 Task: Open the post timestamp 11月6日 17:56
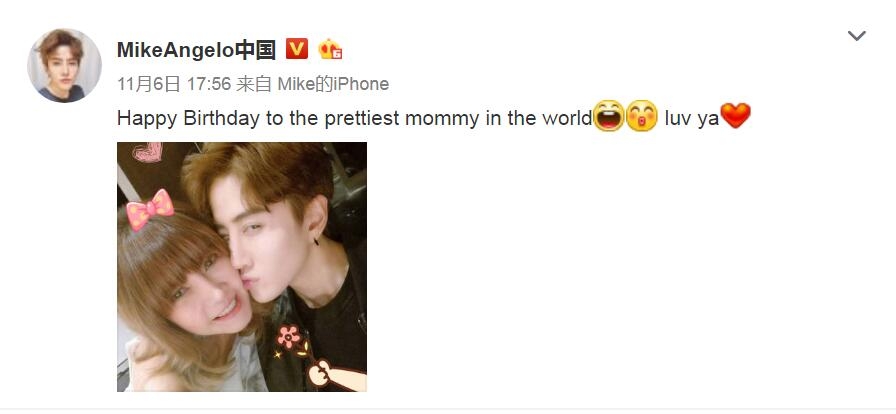174,84
